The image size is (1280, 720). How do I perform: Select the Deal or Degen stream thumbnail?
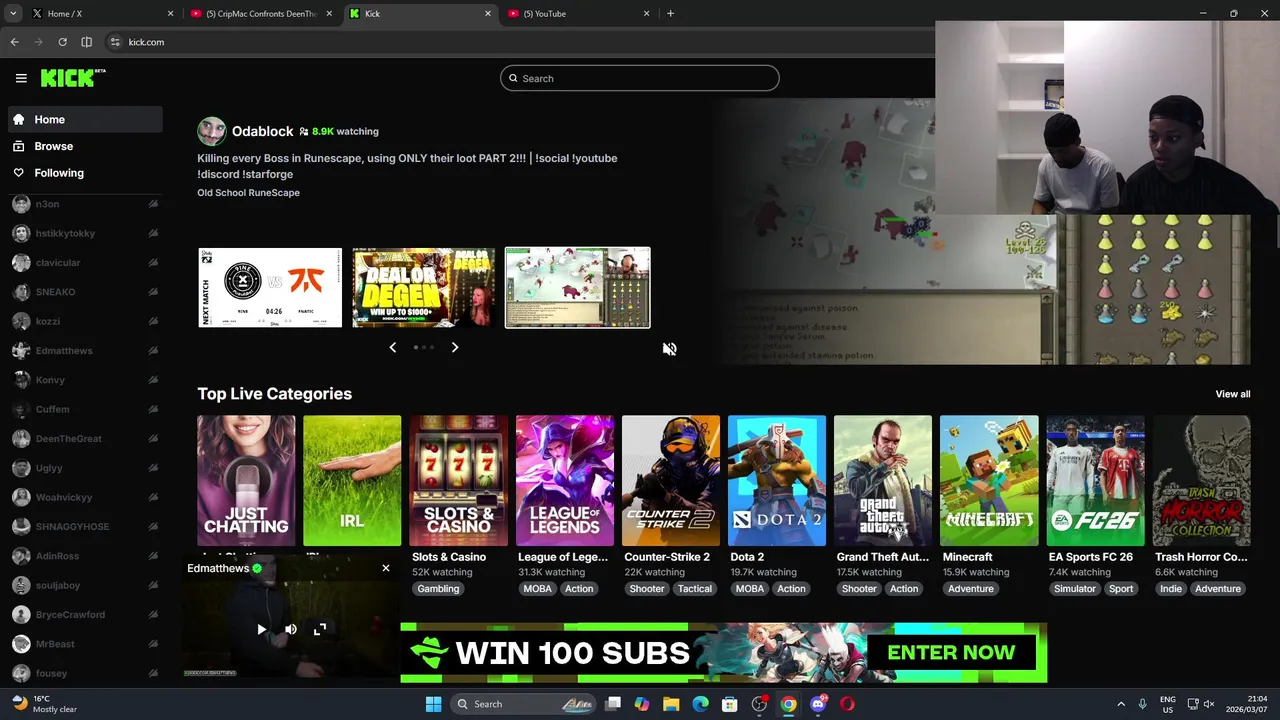click(423, 288)
